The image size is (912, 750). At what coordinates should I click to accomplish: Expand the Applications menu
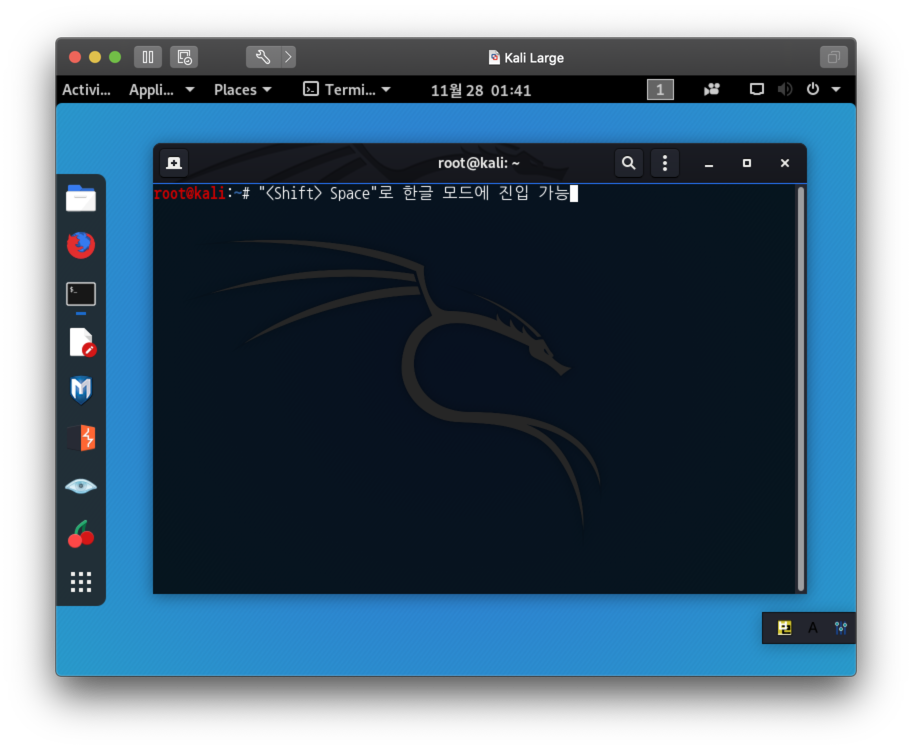point(162,90)
